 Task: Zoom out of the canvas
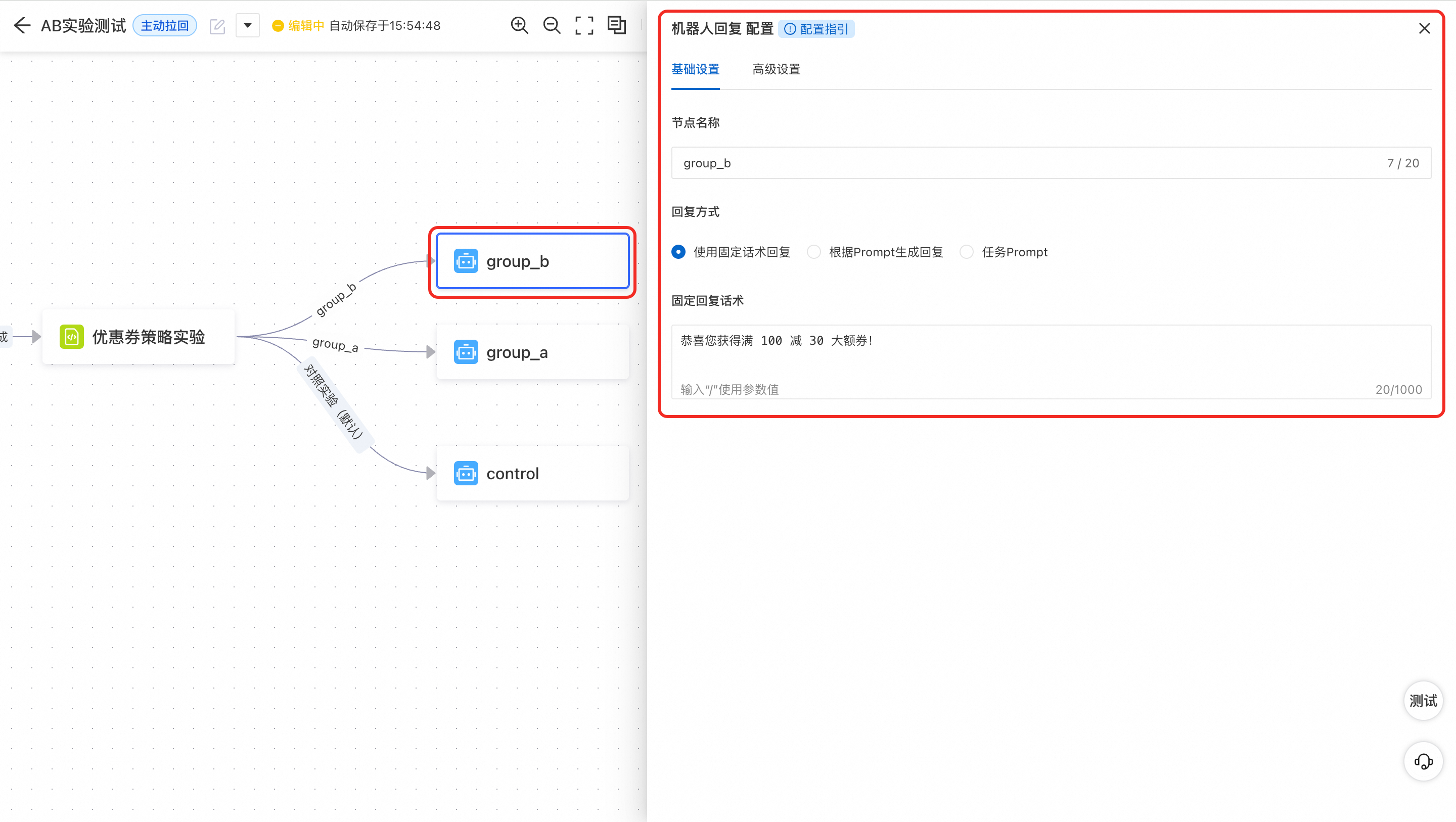552,25
